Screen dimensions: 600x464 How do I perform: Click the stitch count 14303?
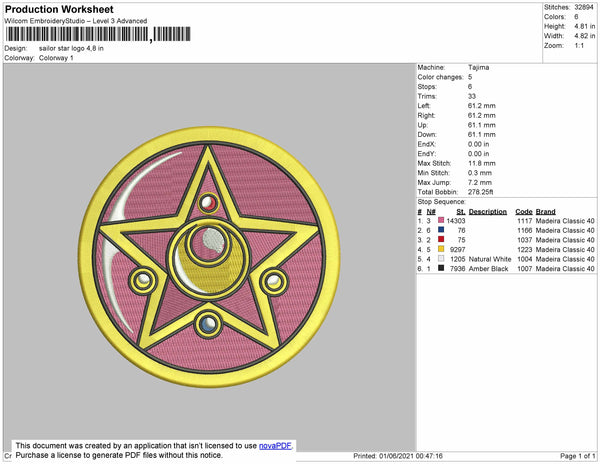tap(456, 221)
